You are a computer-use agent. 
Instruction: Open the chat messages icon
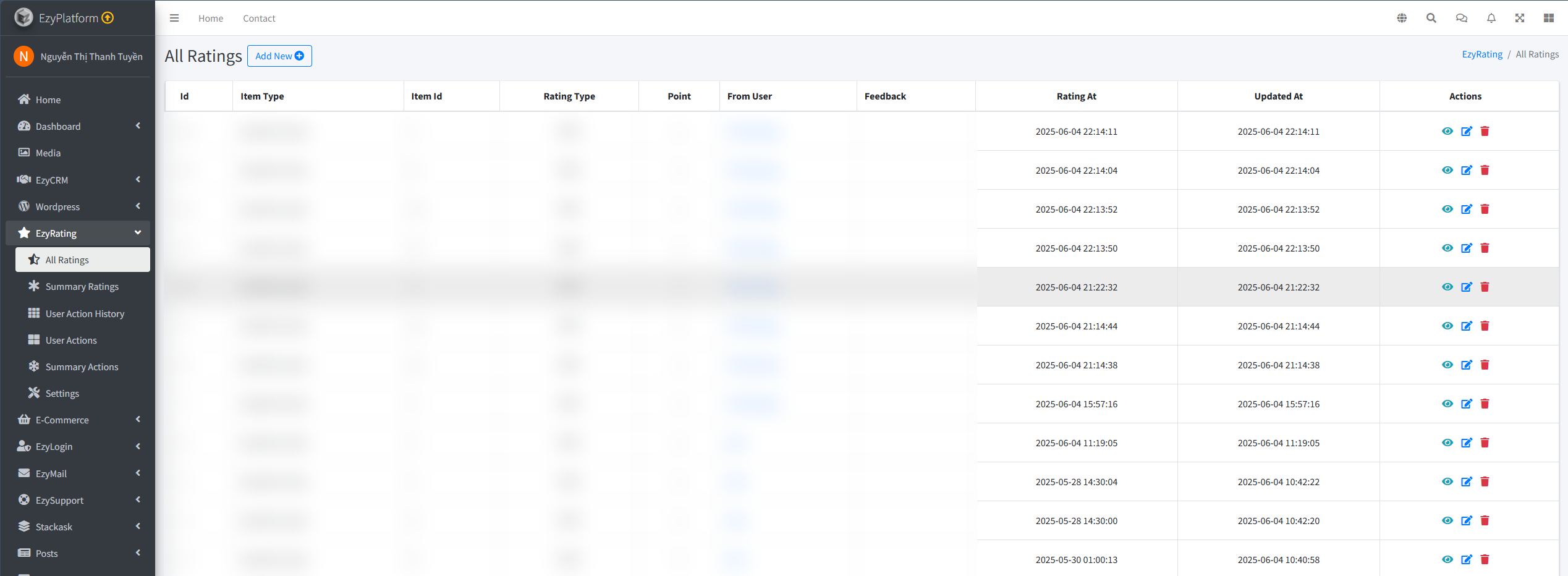point(1461,18)
